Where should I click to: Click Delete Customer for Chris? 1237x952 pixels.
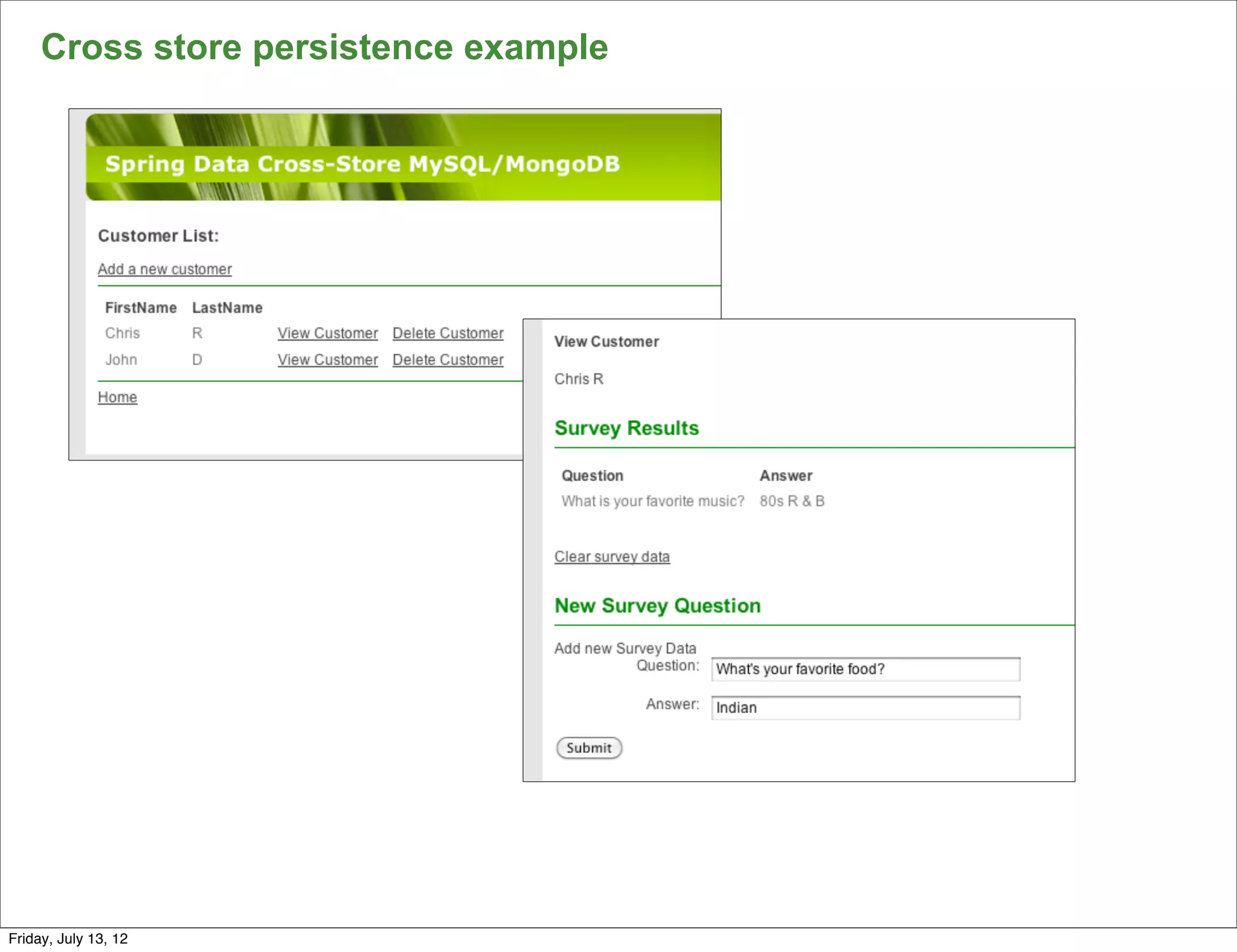[x=448, y=333]
